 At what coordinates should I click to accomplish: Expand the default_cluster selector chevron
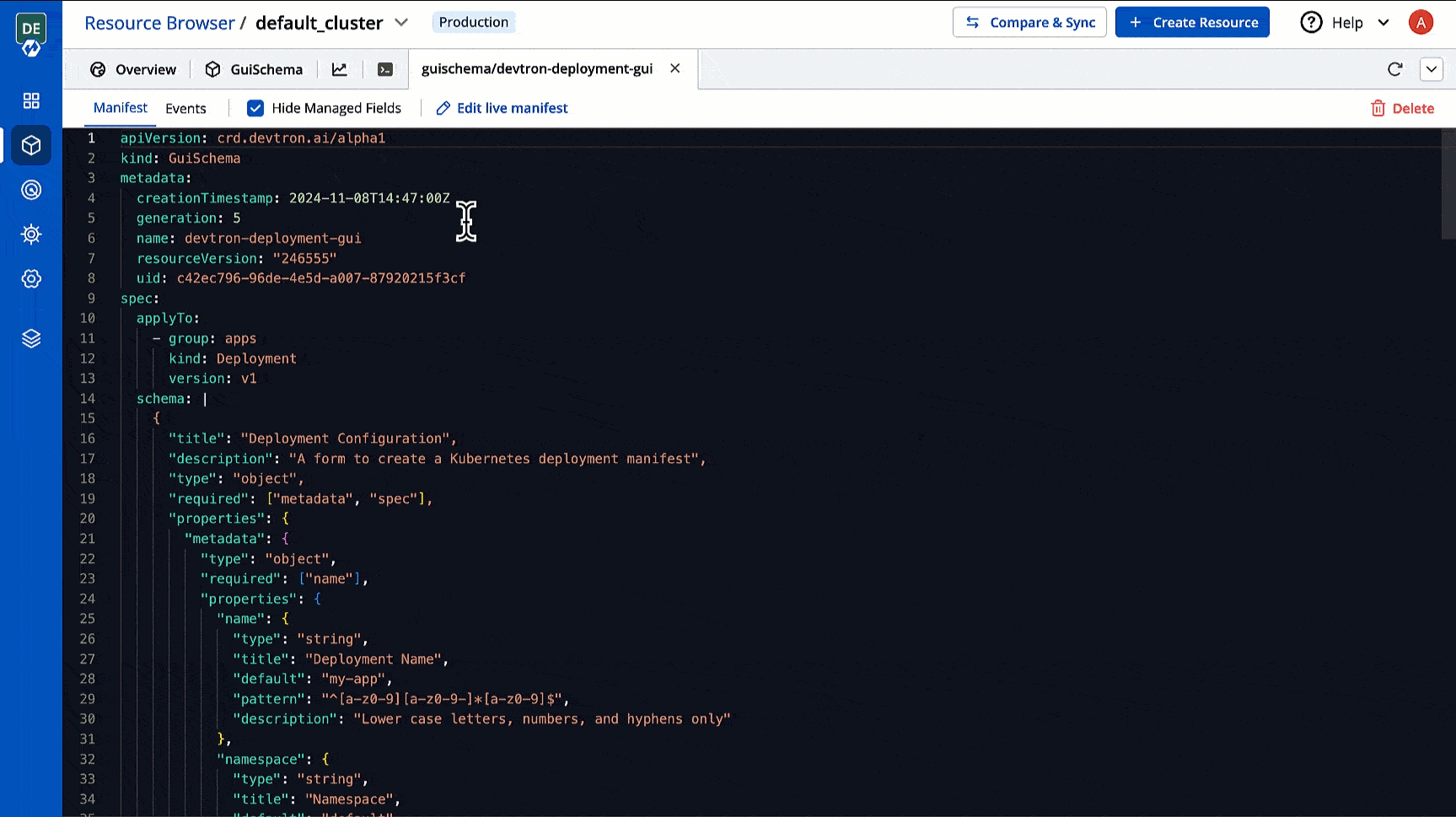[x=401, y=23]
